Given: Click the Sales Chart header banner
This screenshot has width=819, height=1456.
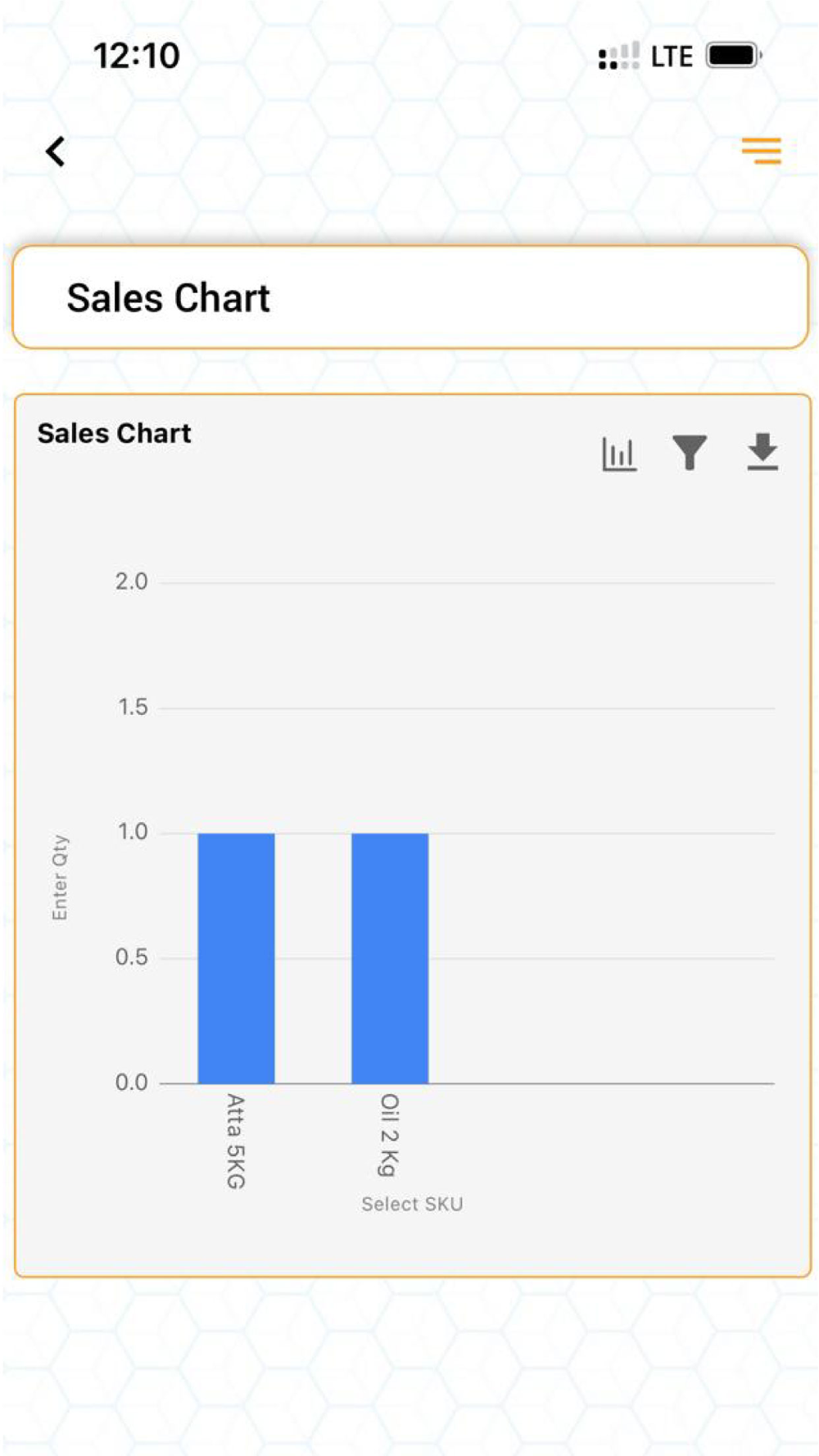Looking at the screenshot, I should tap(410, 297).
